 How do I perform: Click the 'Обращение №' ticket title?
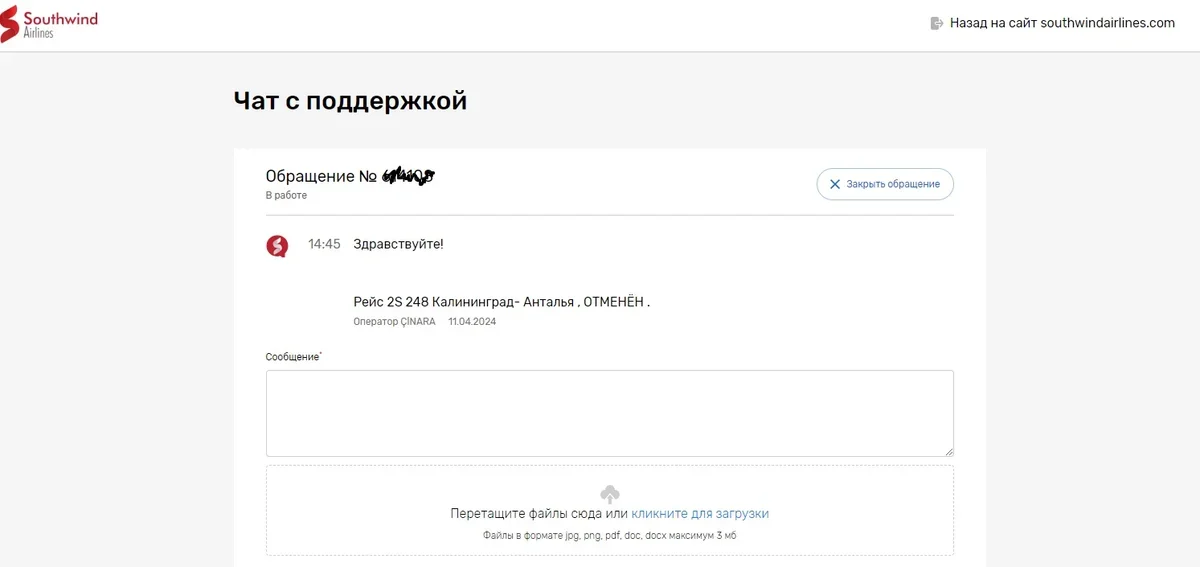click(320, 176)
